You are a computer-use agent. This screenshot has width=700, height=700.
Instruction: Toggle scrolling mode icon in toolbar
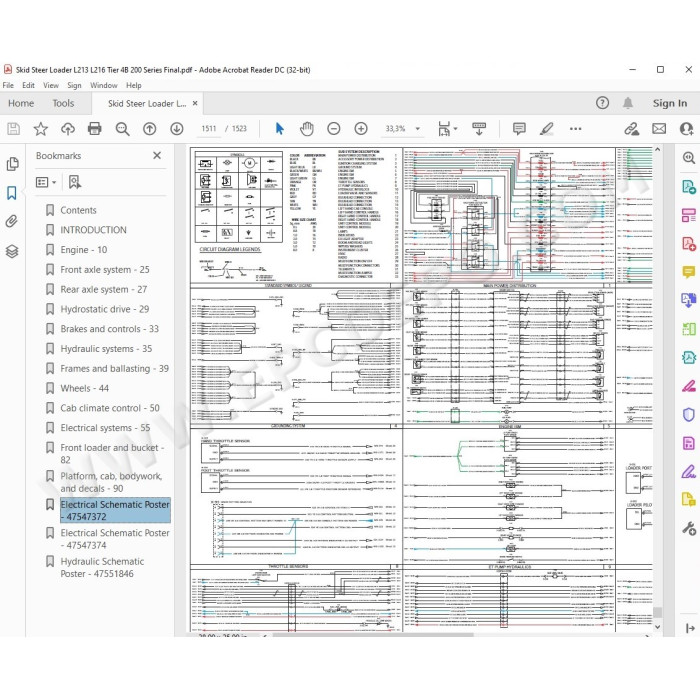479,129
